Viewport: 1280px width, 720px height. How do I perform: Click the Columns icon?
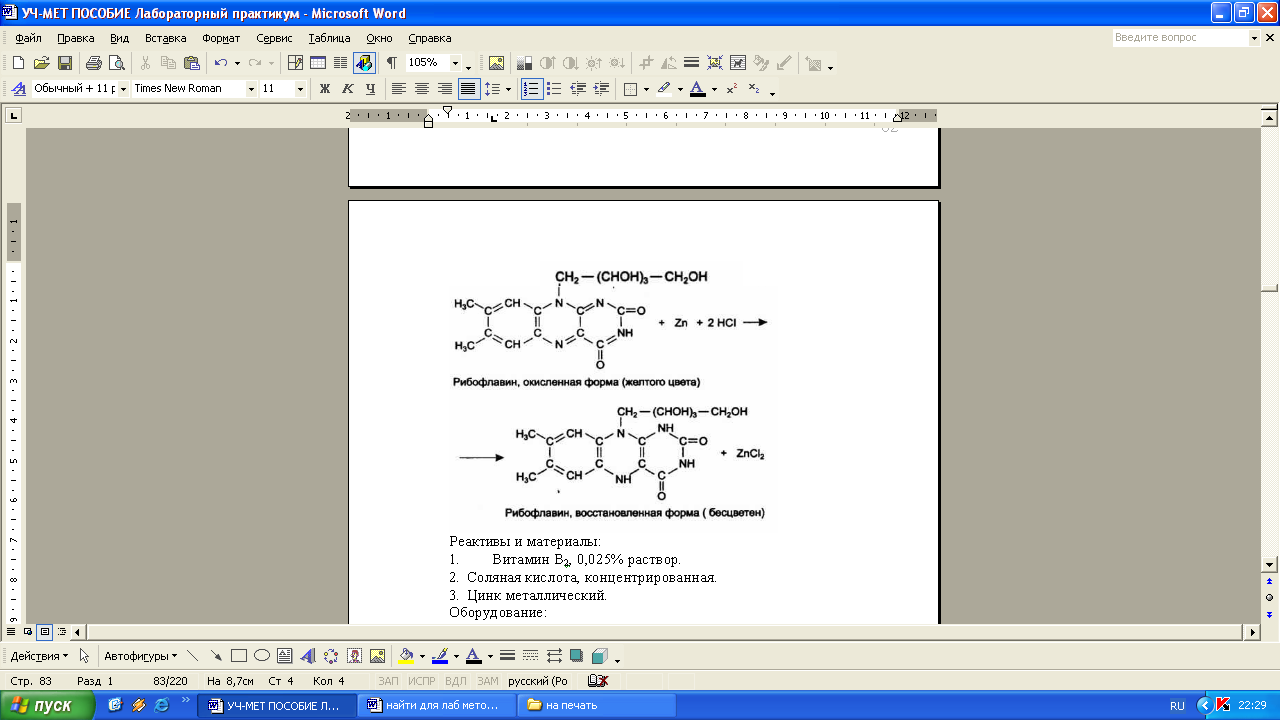340,63
